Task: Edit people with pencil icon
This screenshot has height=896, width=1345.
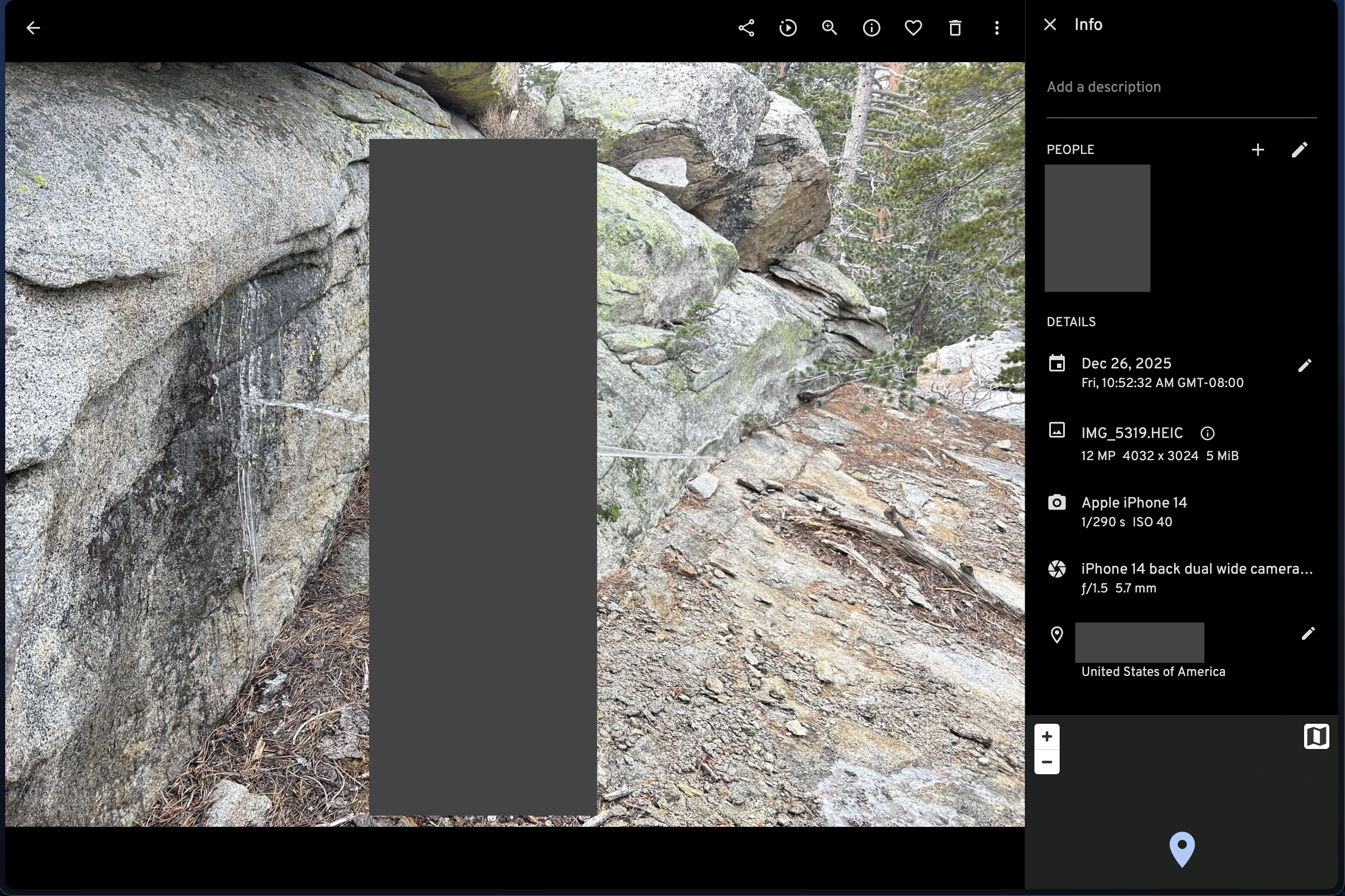Action: pyautogui.click(x=1299, y=150)
